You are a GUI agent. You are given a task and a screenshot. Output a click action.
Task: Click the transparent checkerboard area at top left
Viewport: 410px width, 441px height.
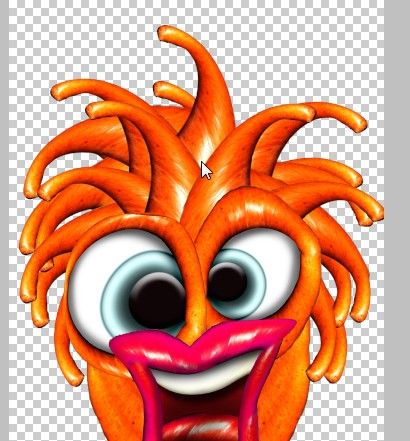pos(67,40)
